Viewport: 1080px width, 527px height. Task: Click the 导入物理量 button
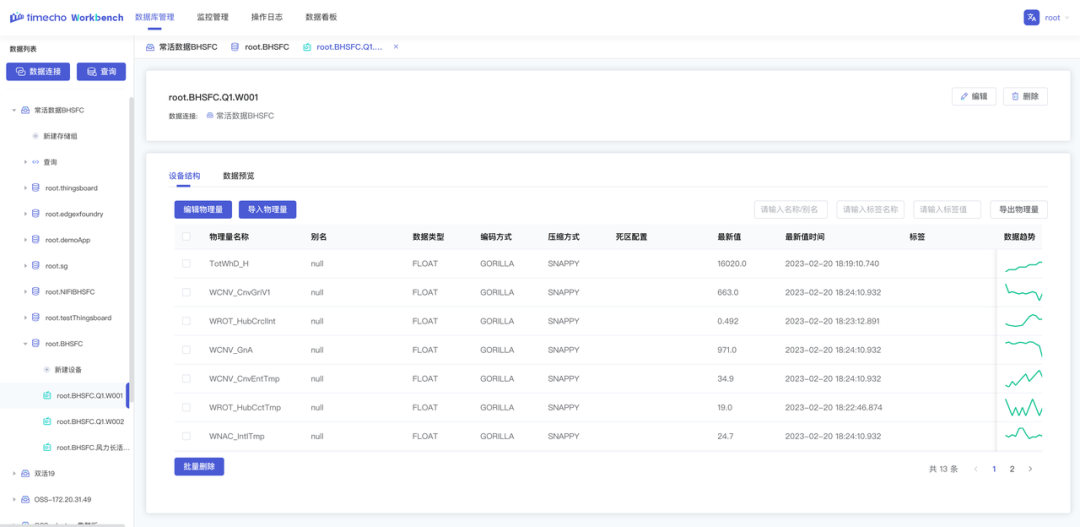(x=267, y=209)
